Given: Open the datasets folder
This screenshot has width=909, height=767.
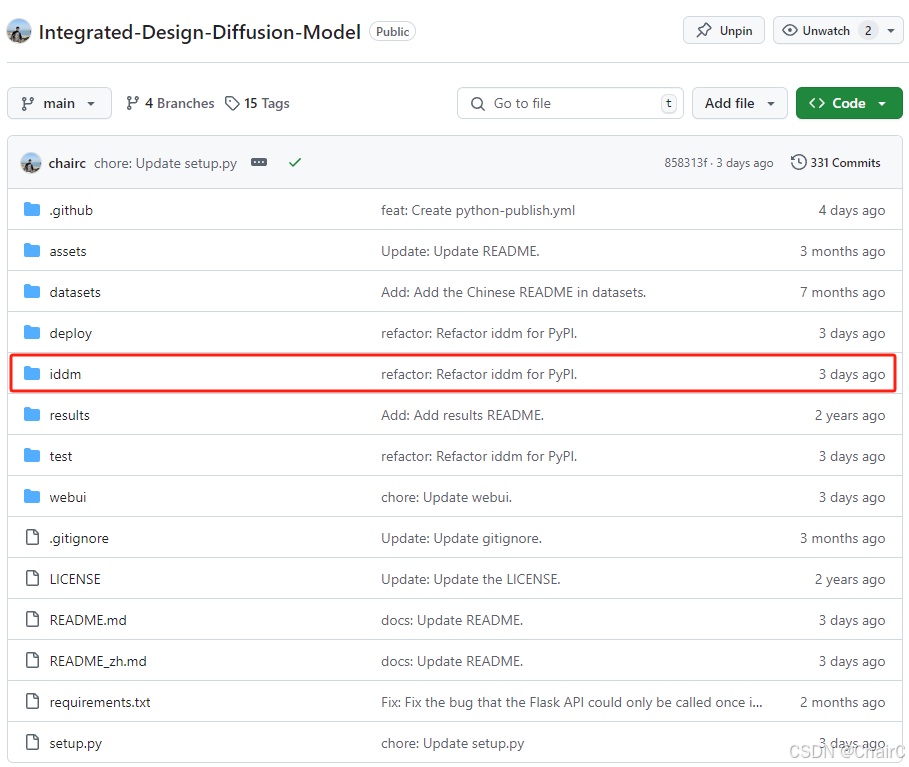Looking at the screenshot, I should pos(75,292).
